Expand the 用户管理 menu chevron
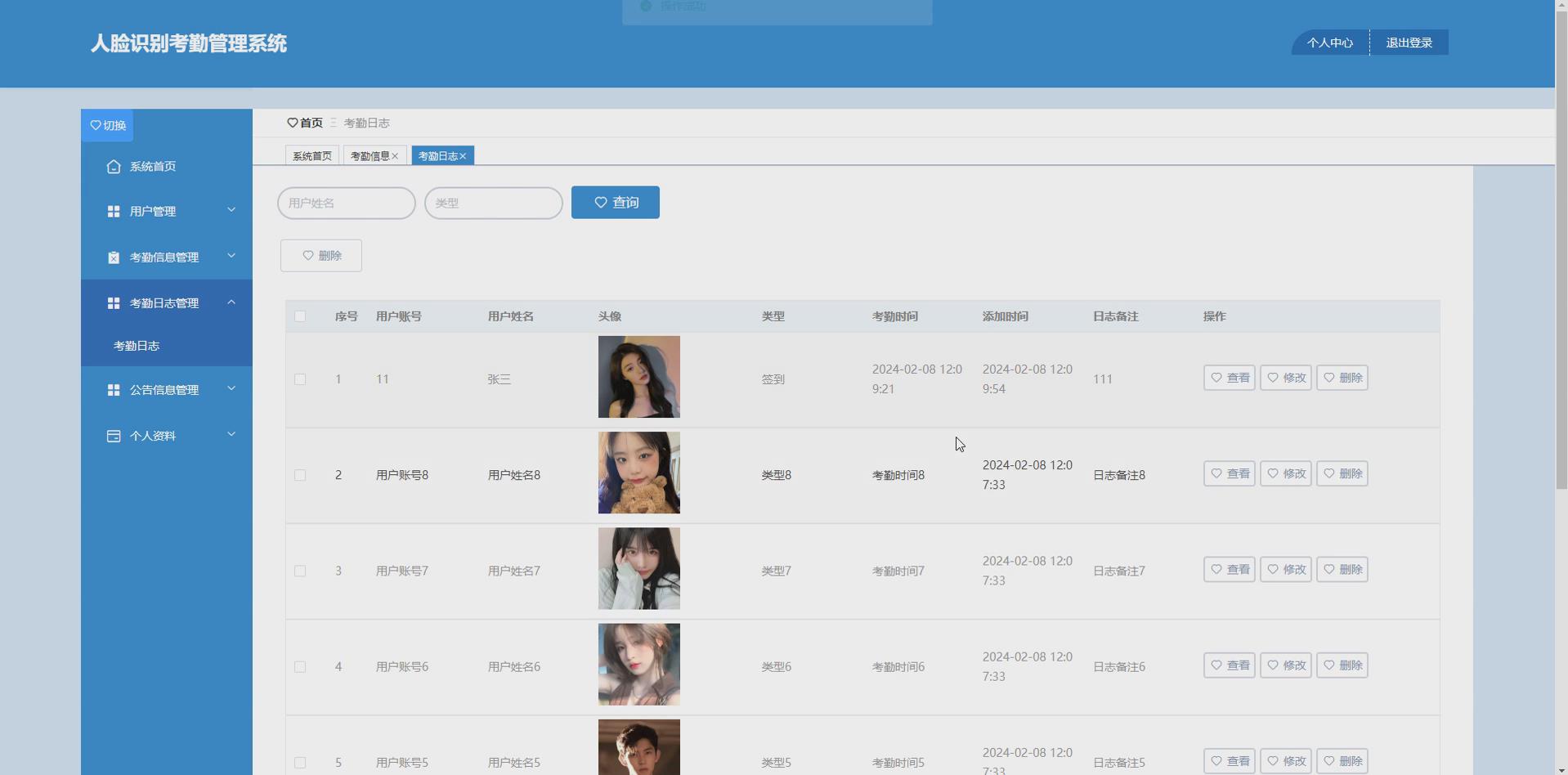This screenshot has width=1568, height=775. [231, 210]
